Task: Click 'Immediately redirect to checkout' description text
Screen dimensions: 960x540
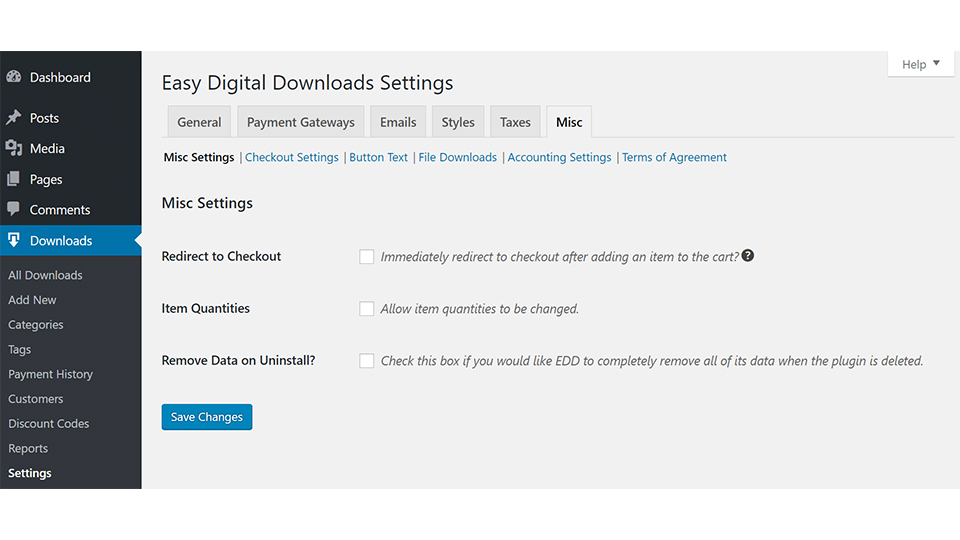Action: [x=560, y=257]
